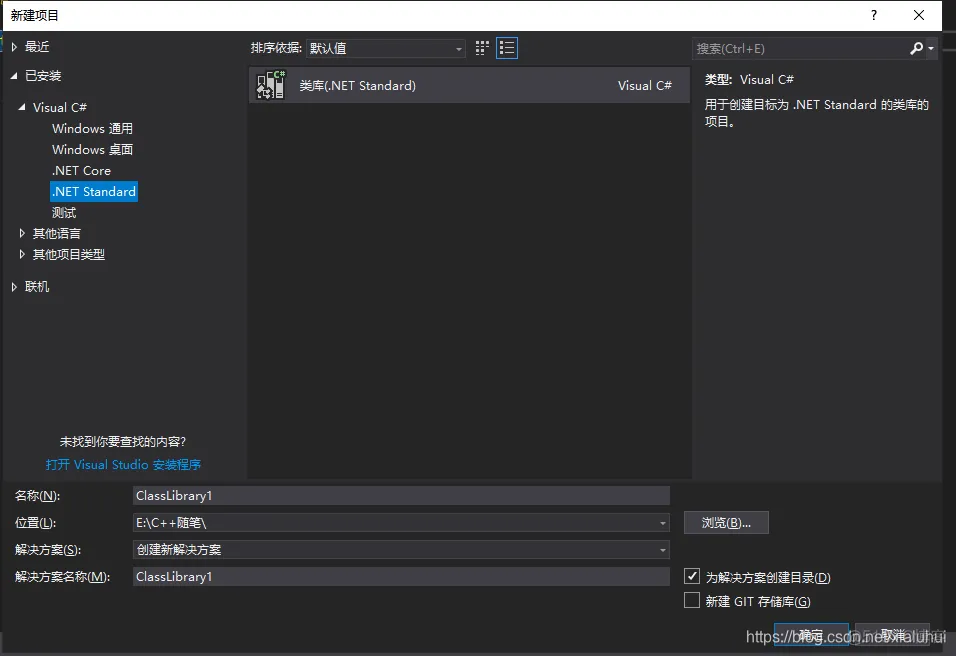Switch to medium icons list view
The height and width of the screenshot is (656, 956).
click(507, 48)
